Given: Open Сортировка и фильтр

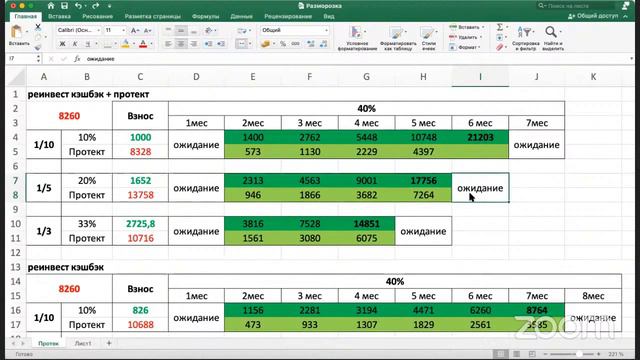Looking at the screenshot, I should (x=525, y=38).
